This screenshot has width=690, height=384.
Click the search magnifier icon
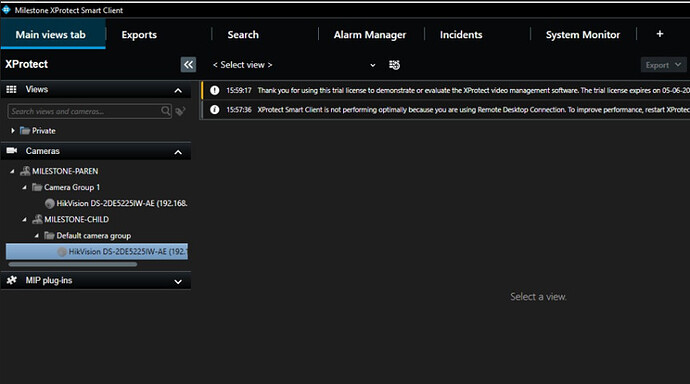[x=165, y=111]
